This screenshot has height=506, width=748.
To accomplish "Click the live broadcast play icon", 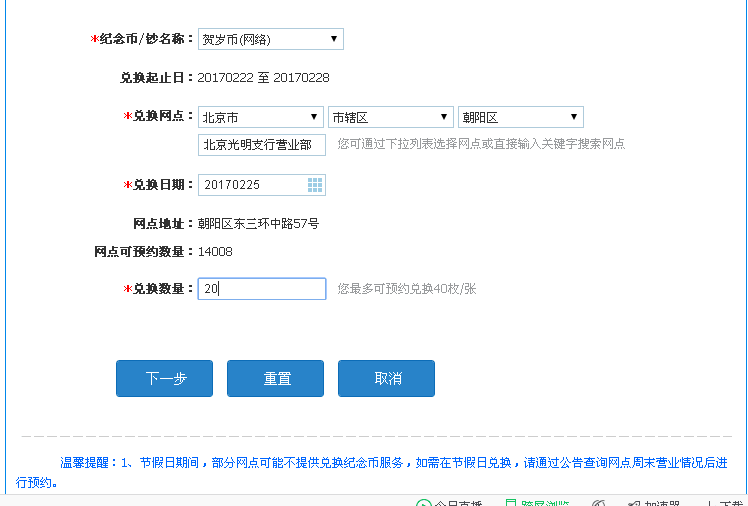I will 423,503.
